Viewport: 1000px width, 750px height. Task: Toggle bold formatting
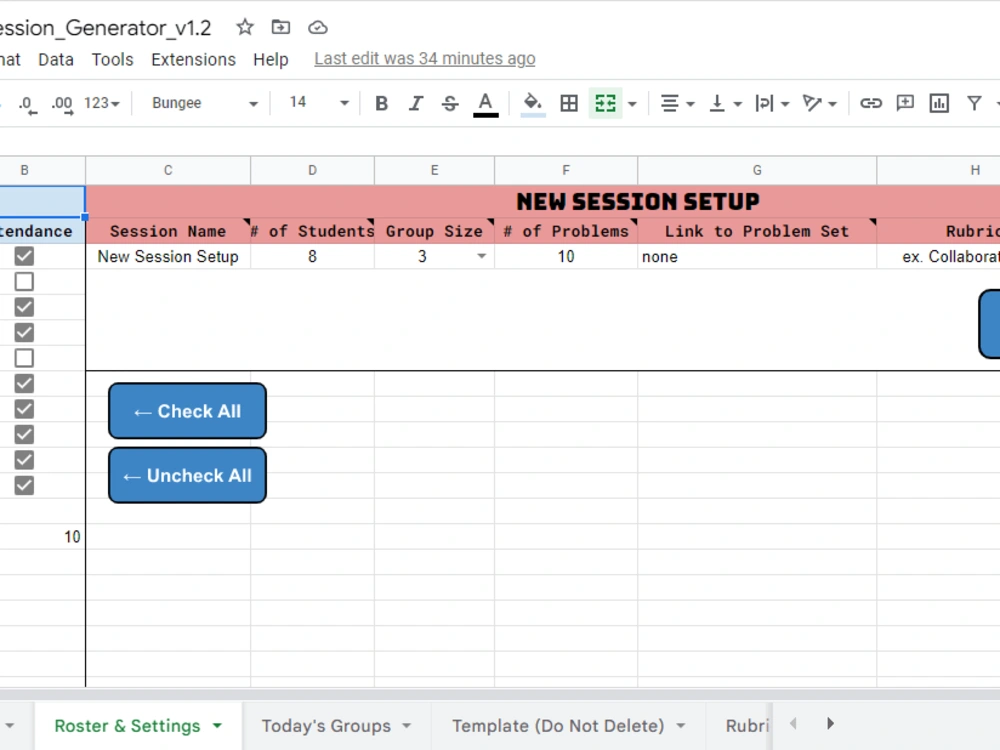[381, 103]
